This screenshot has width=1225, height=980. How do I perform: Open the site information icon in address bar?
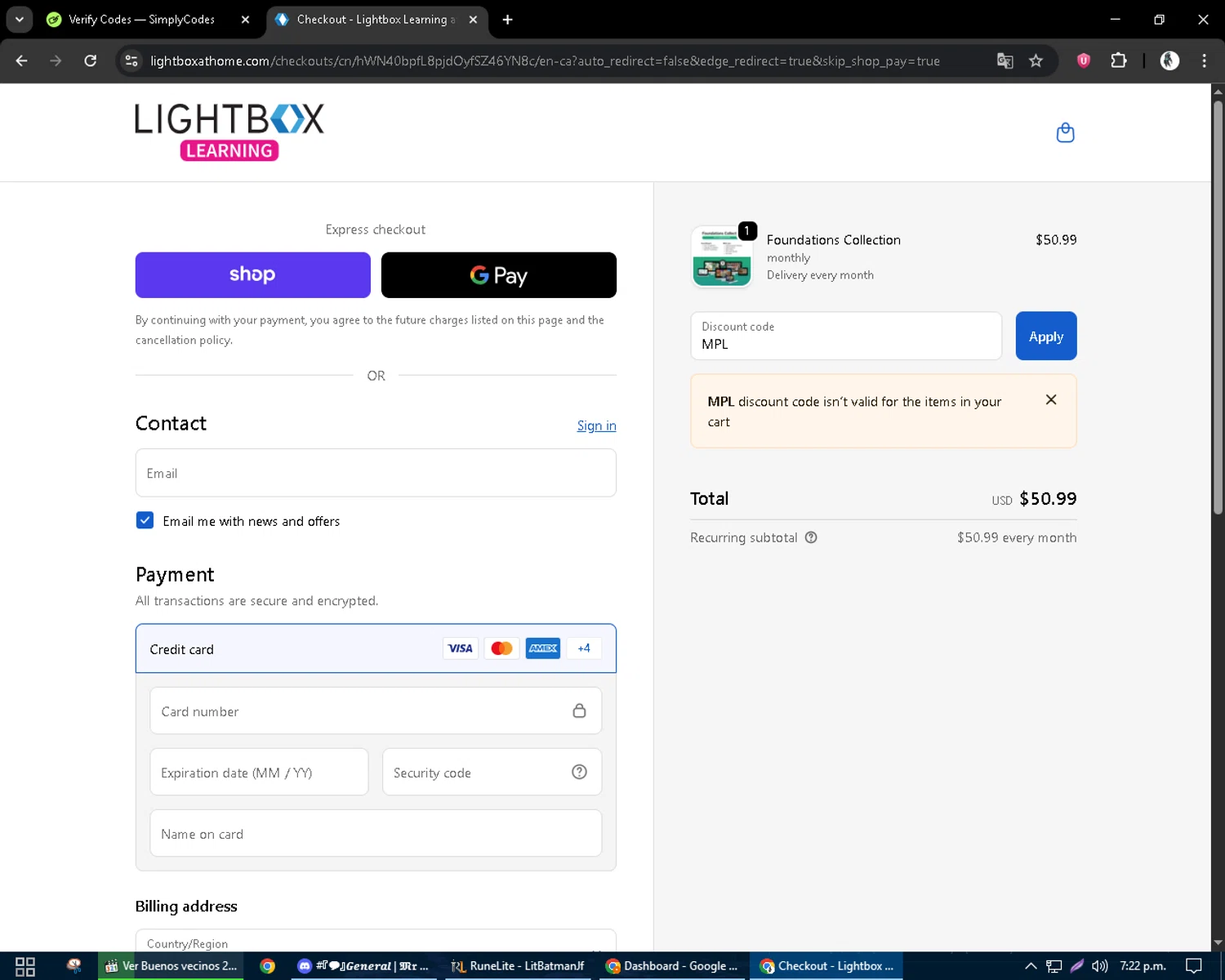coord(131,60)
